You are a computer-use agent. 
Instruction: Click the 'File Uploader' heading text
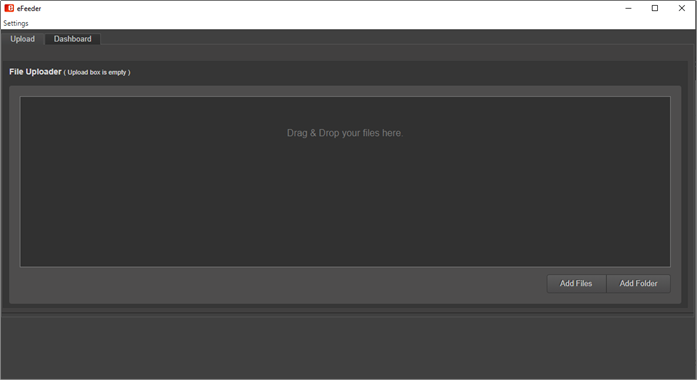click(x=35, y=72)
